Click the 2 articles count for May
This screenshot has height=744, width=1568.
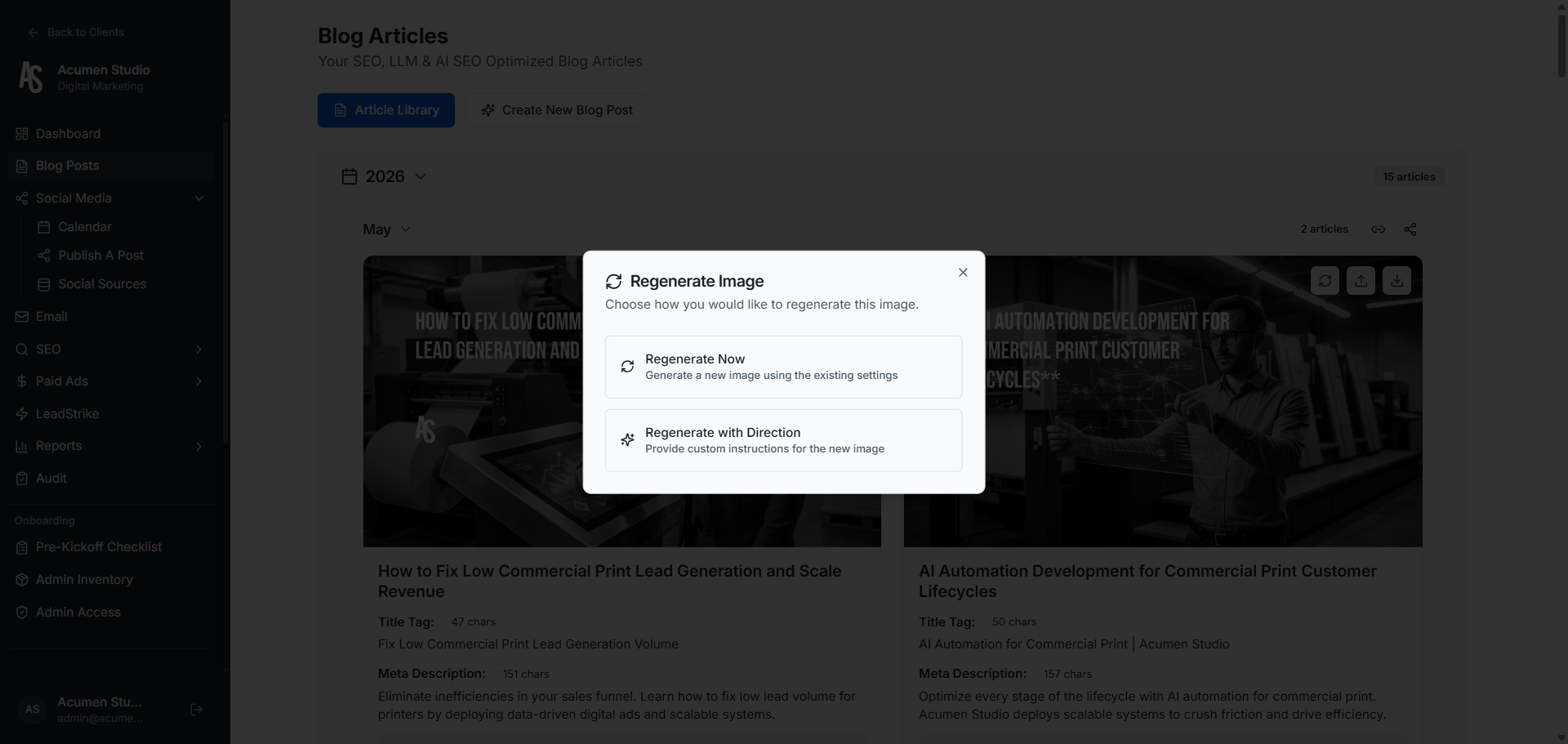pos(1324,229)
